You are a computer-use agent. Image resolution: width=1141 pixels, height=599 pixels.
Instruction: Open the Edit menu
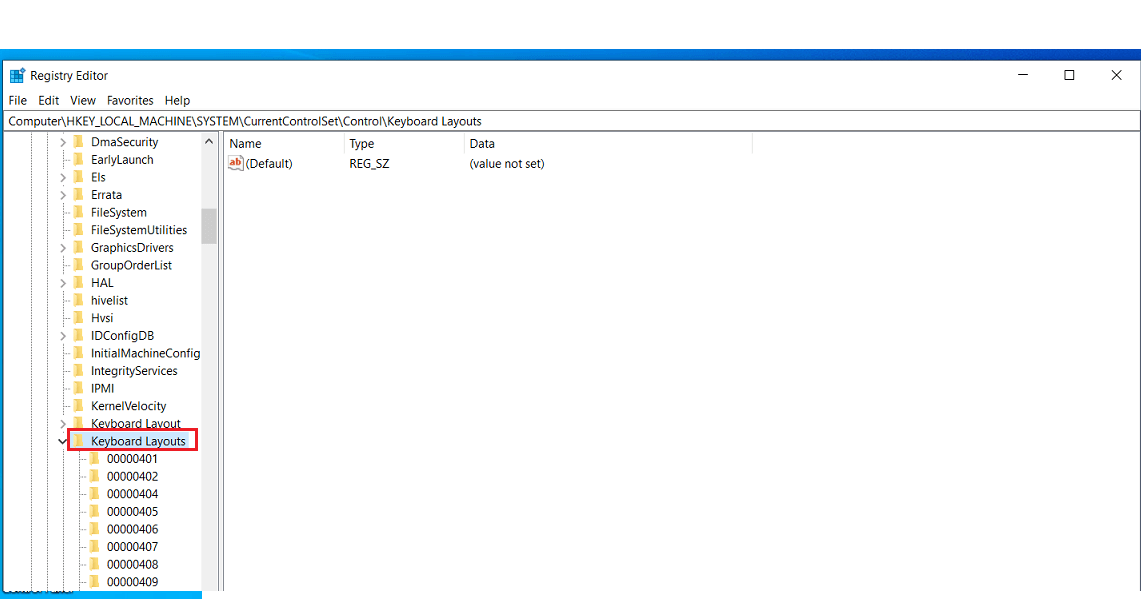[x=49, y=100]
